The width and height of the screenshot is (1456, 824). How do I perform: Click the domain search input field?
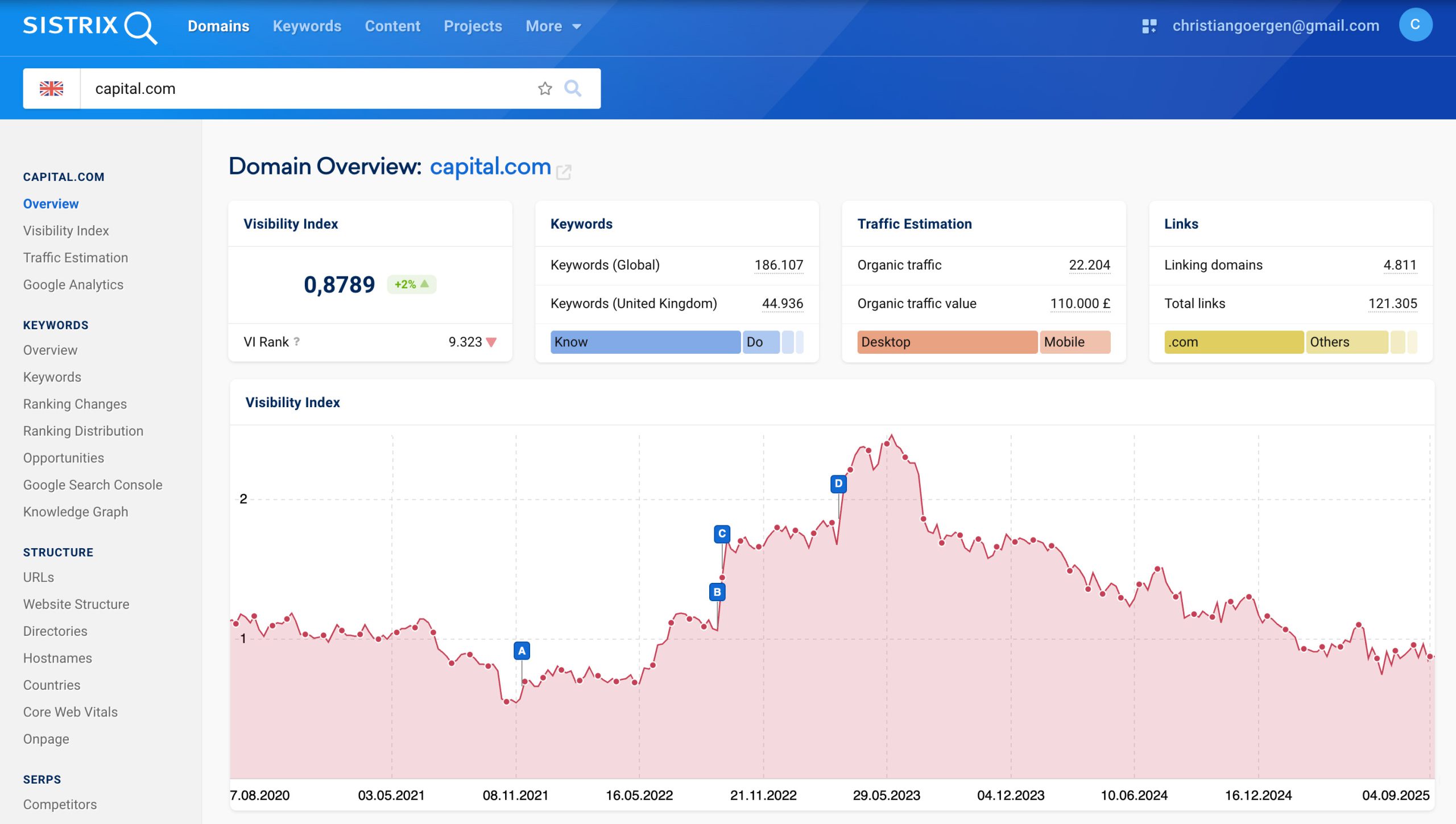tap(307, 89)
